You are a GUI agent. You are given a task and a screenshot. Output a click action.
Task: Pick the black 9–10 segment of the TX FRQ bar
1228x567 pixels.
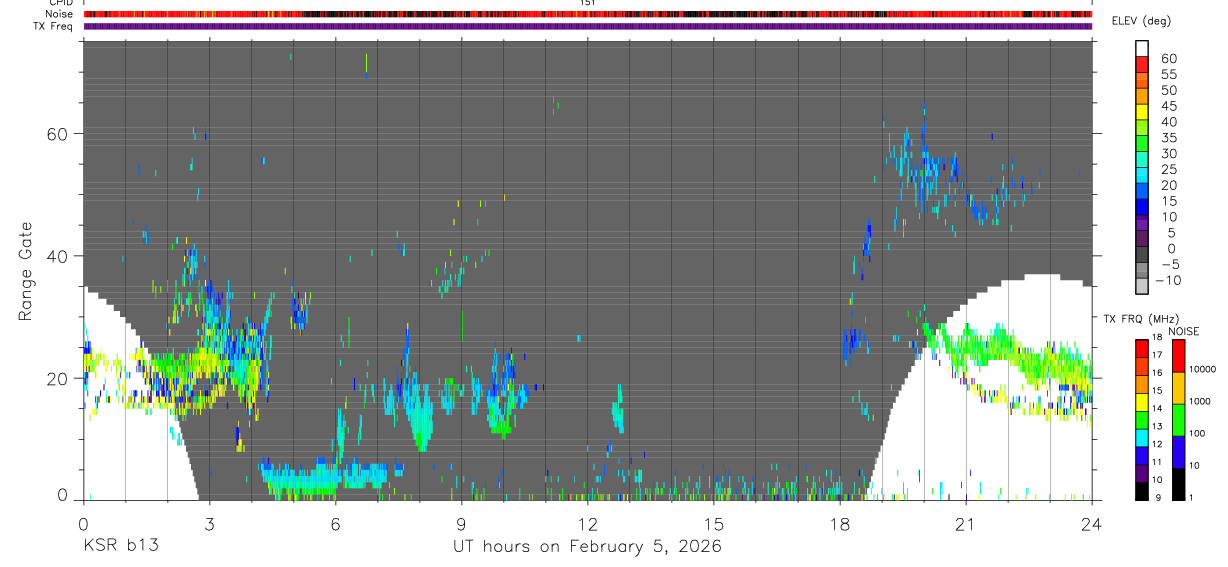click(1140, 491)
